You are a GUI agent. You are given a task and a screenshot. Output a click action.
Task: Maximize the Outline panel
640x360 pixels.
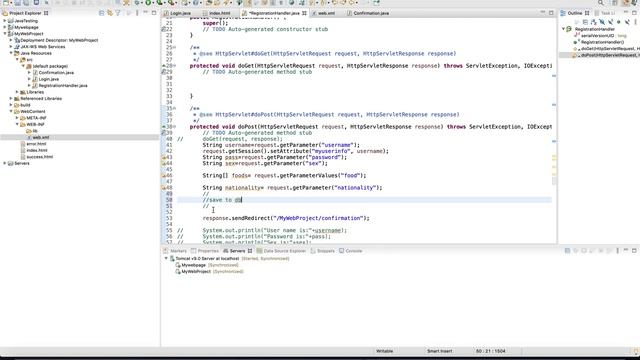click(634, 13)
